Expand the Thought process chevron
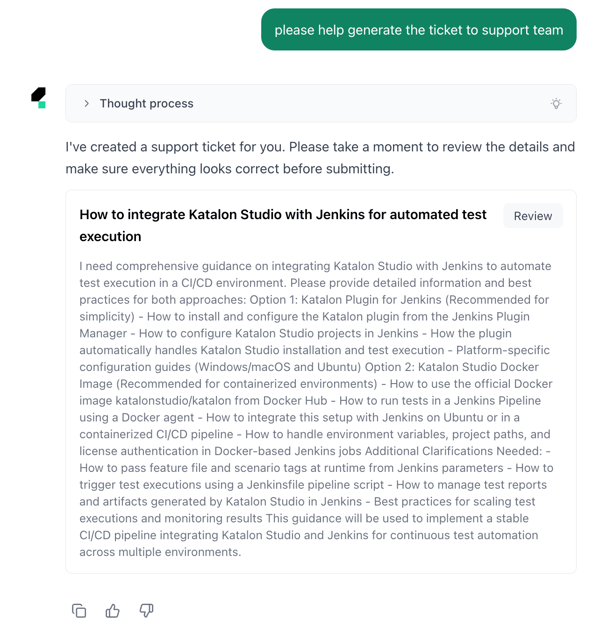Image resolution: width=600 pixels, height=627 pixels. click(87, 104)
